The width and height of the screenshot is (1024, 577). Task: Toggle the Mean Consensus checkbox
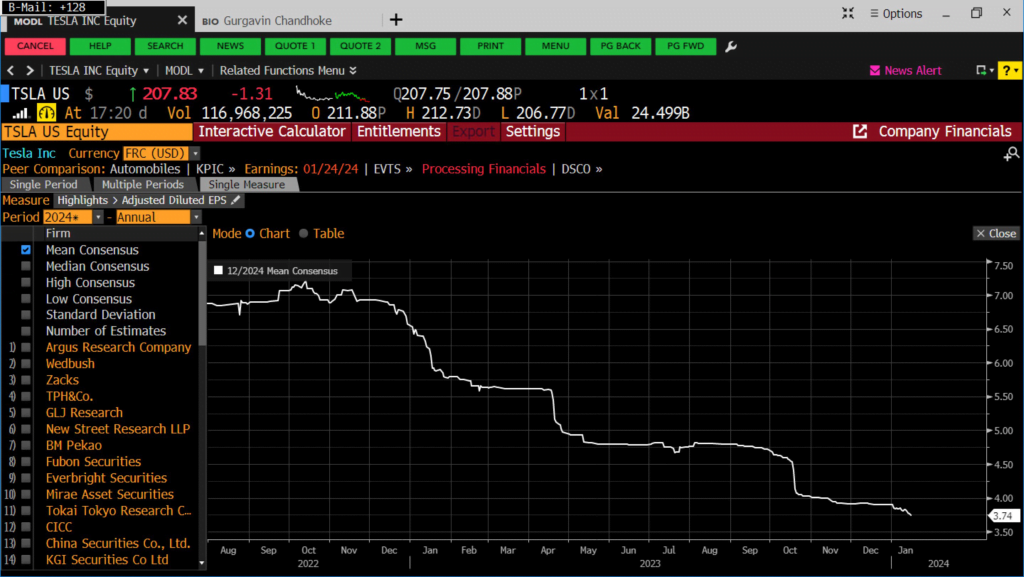coord(25,250)
